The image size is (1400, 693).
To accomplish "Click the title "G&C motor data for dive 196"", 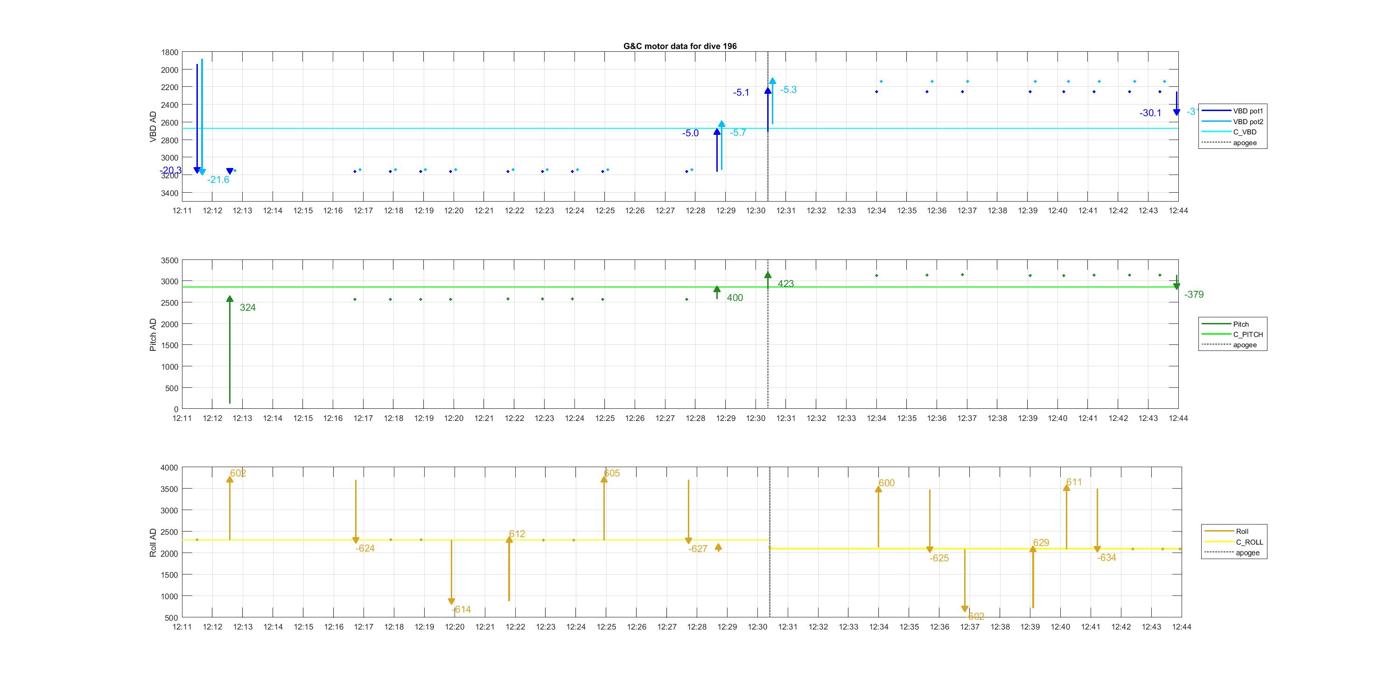I will pos(680,46).
